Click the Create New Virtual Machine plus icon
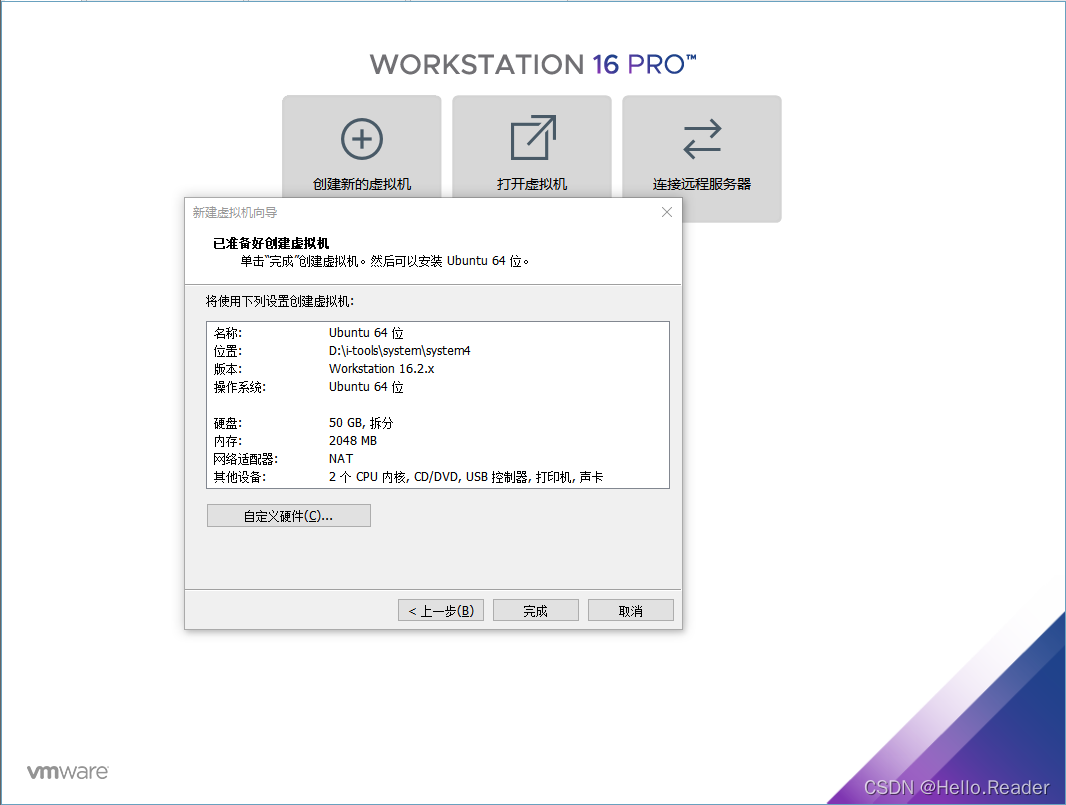 (362, 139)
